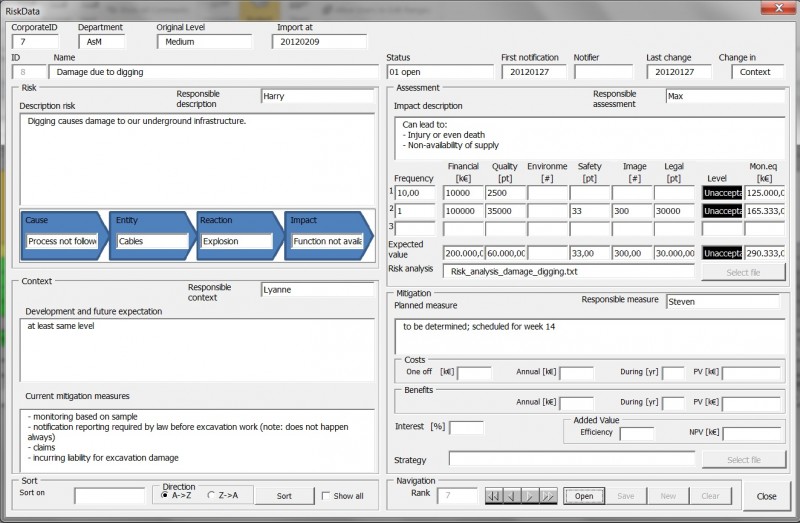Click Responsible measure field 'Steven'
Image resolution: width=800 pixels, height=523 pixels.
(723, 302)
